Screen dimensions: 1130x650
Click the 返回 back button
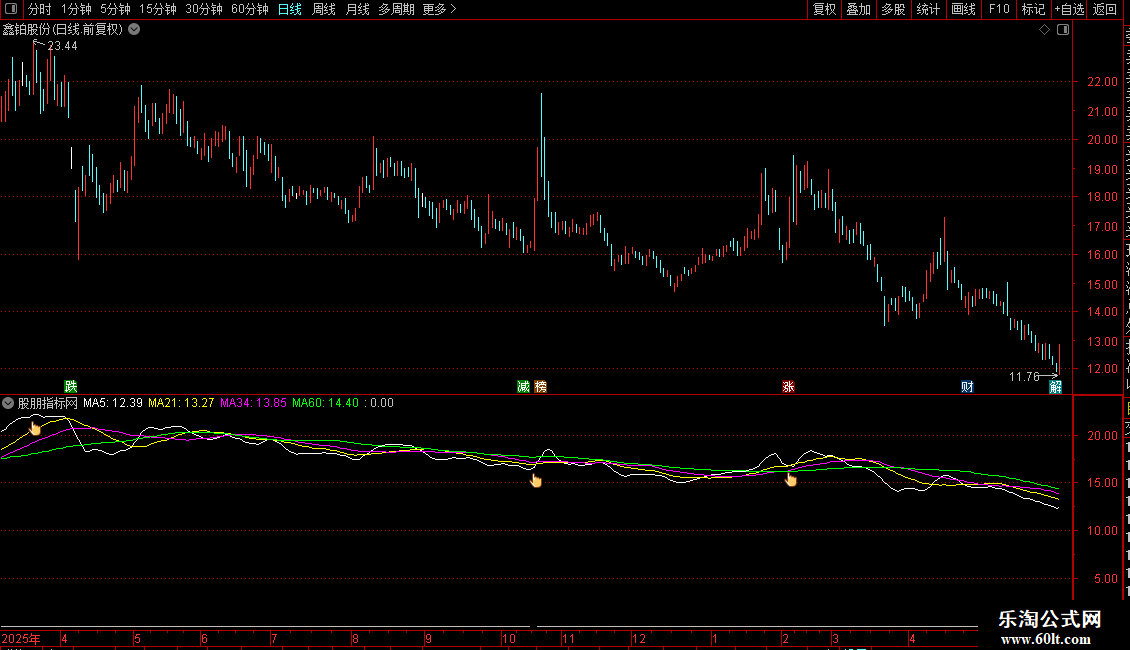coord(1104,9)
